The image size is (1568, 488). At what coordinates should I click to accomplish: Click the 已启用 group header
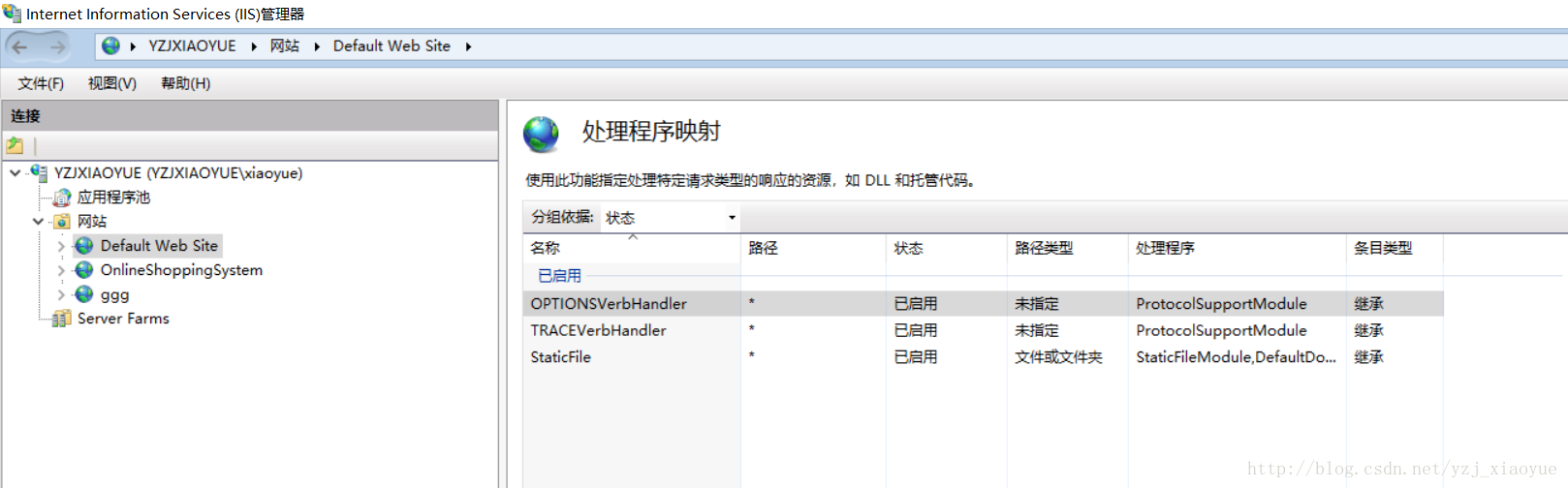click(559, 276)
